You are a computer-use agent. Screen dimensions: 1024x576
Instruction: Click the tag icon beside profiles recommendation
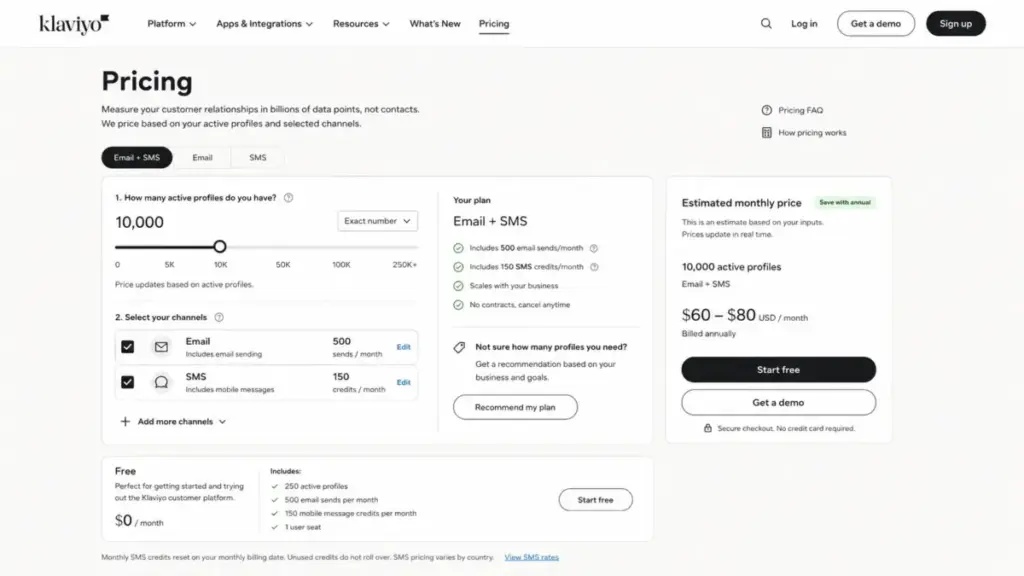pyautogui.click(x=459, y=347)
